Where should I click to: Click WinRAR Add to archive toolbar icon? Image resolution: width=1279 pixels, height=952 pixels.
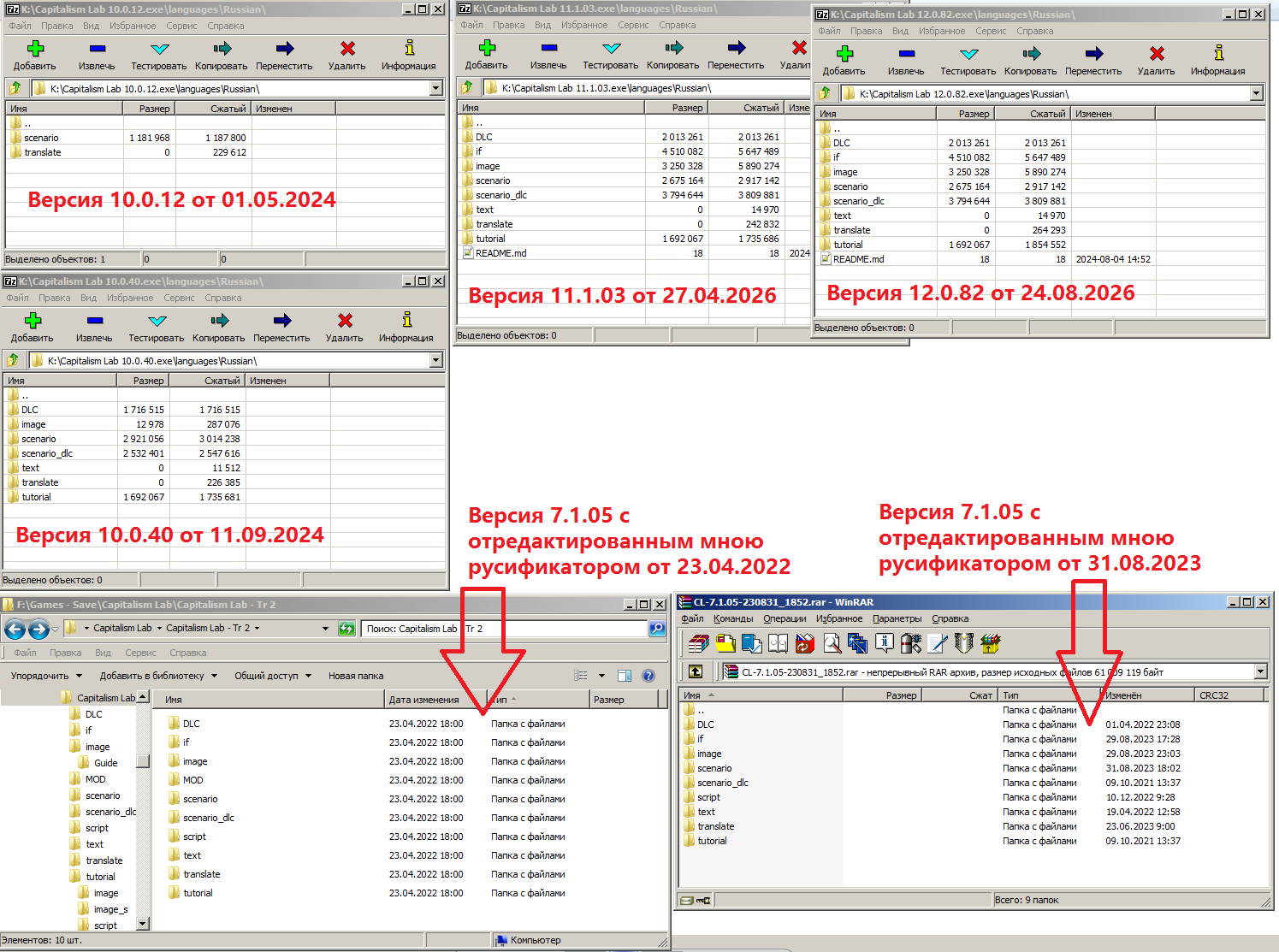point(699,643)
